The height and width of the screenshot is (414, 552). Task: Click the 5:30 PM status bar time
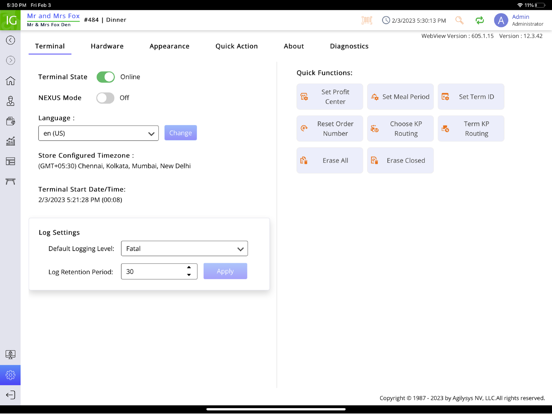pyautogui.click(x=17, y=5)
